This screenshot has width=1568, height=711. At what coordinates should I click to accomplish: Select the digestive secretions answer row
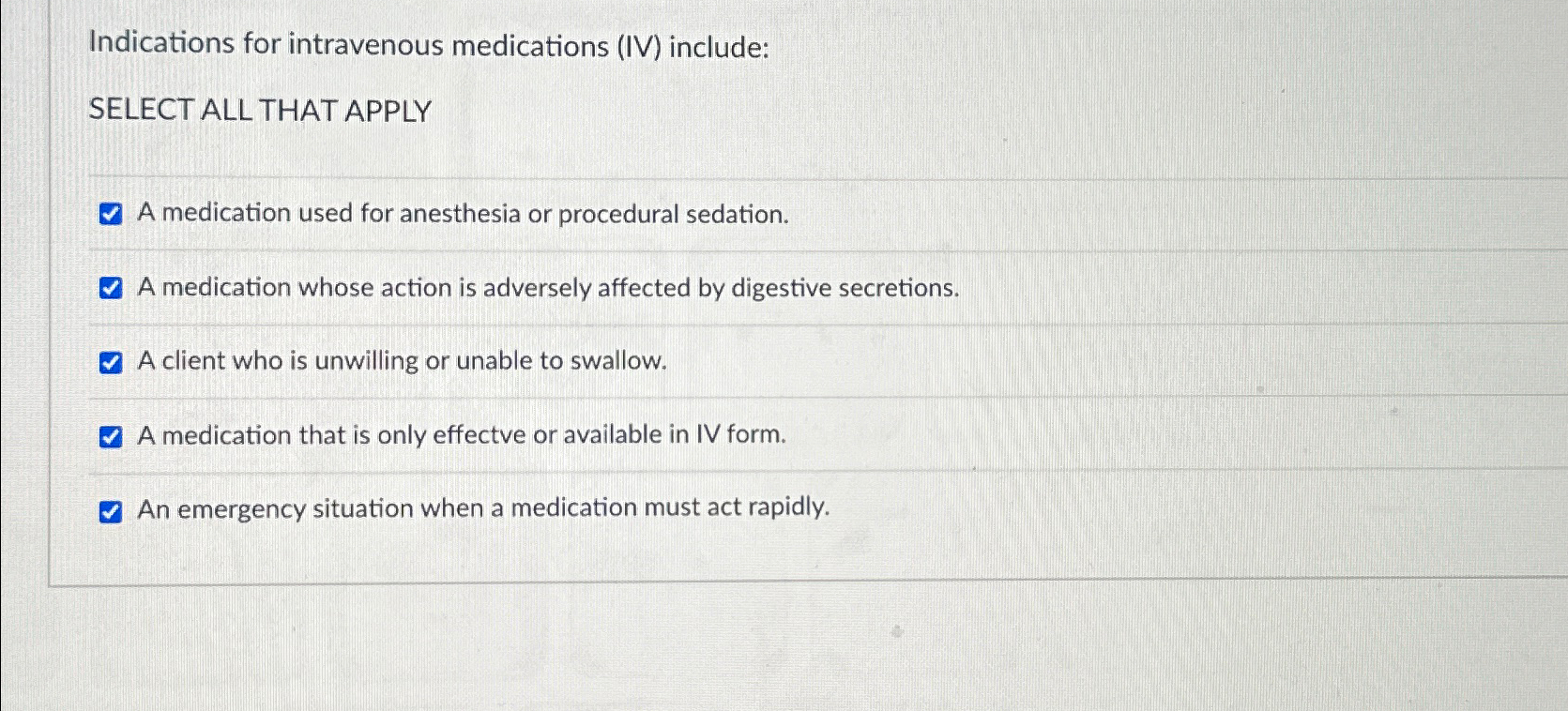pos(548,288)
